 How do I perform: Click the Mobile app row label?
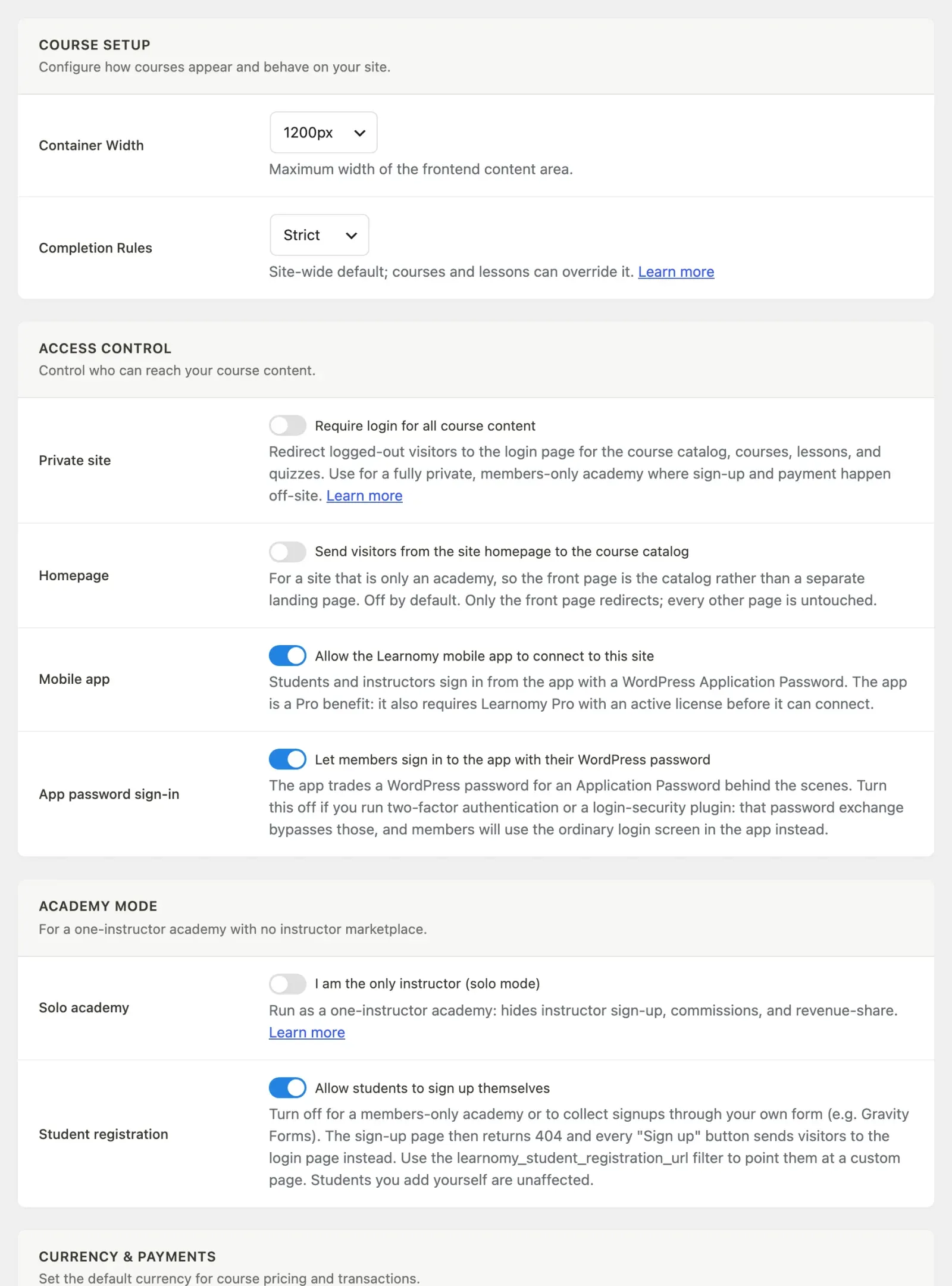pyautogui.click(x=74, y=679)
